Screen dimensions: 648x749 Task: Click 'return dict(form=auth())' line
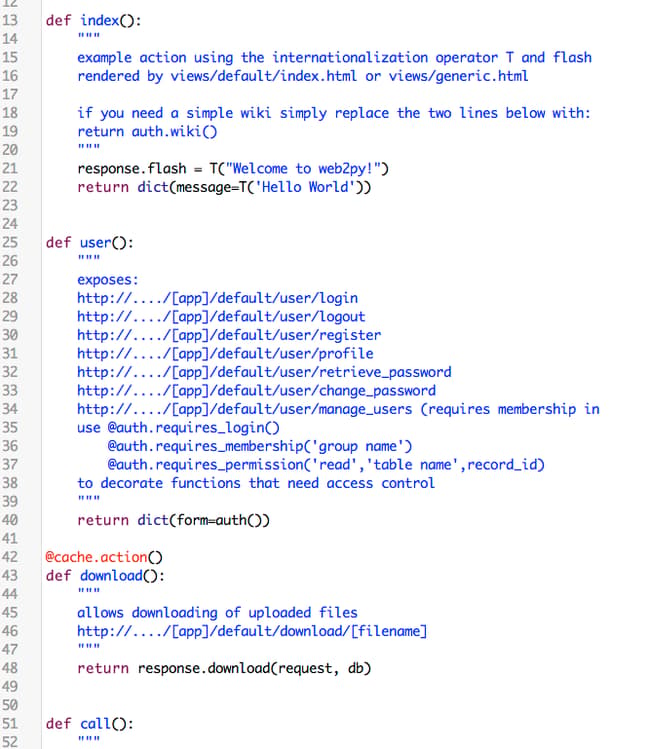(x=173, y=521)
